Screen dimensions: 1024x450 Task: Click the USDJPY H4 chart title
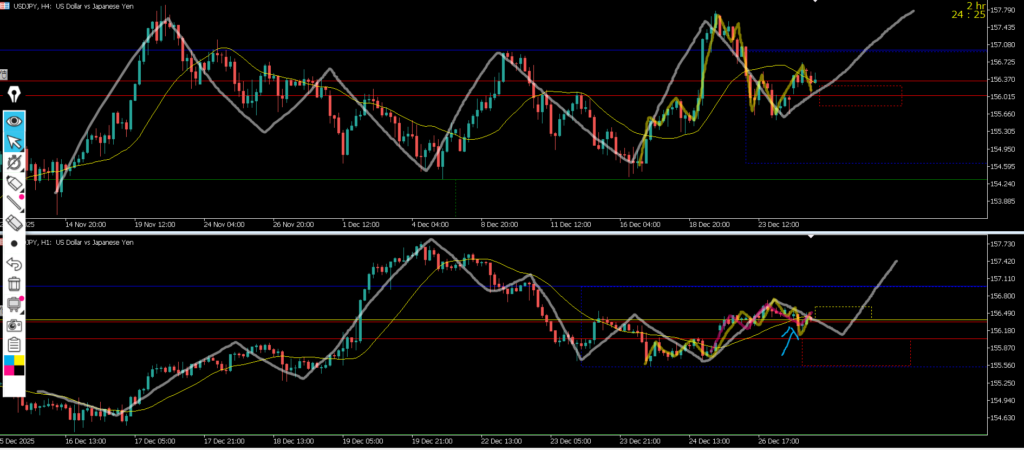coord(70,6)
